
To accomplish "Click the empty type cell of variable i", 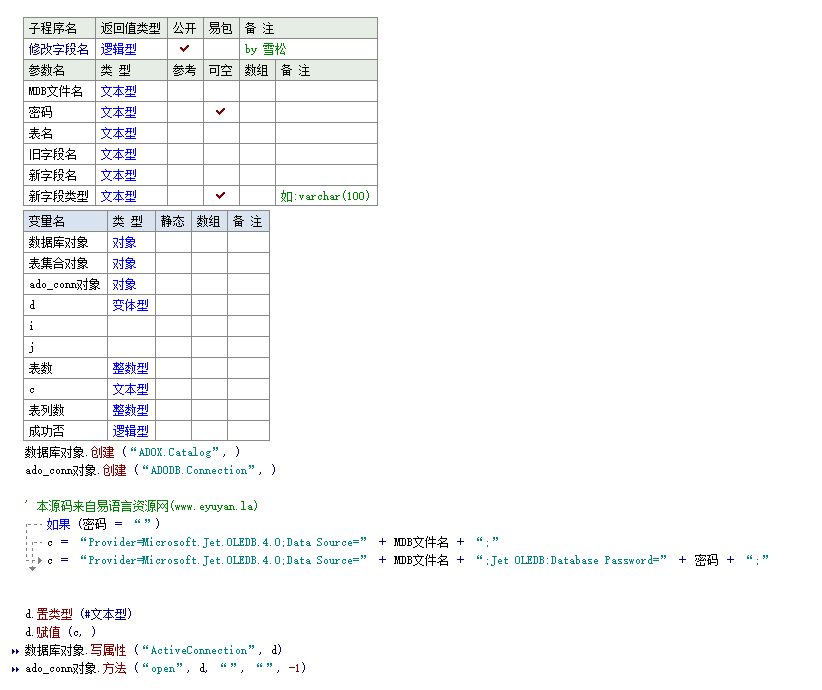I will coord(131,326).
